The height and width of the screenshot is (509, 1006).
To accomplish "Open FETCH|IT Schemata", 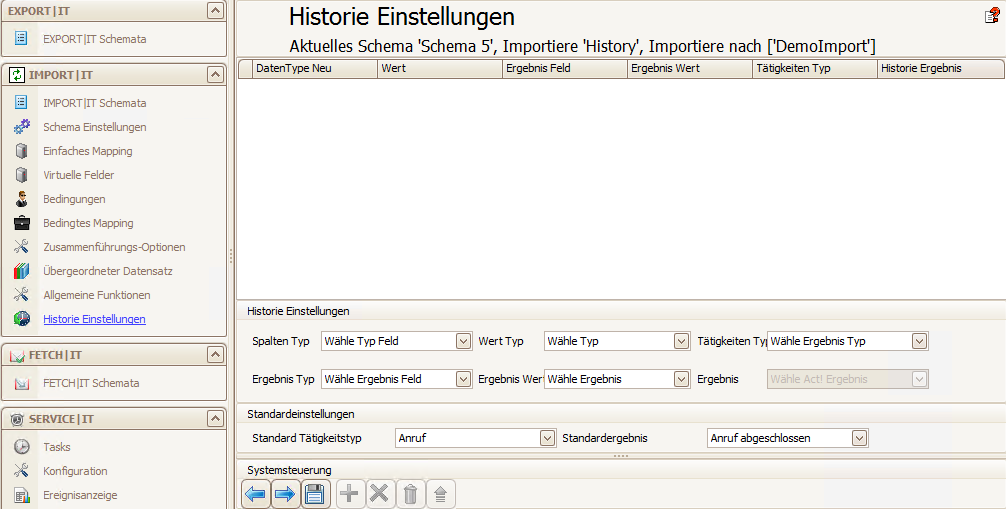I will [91, 383].
